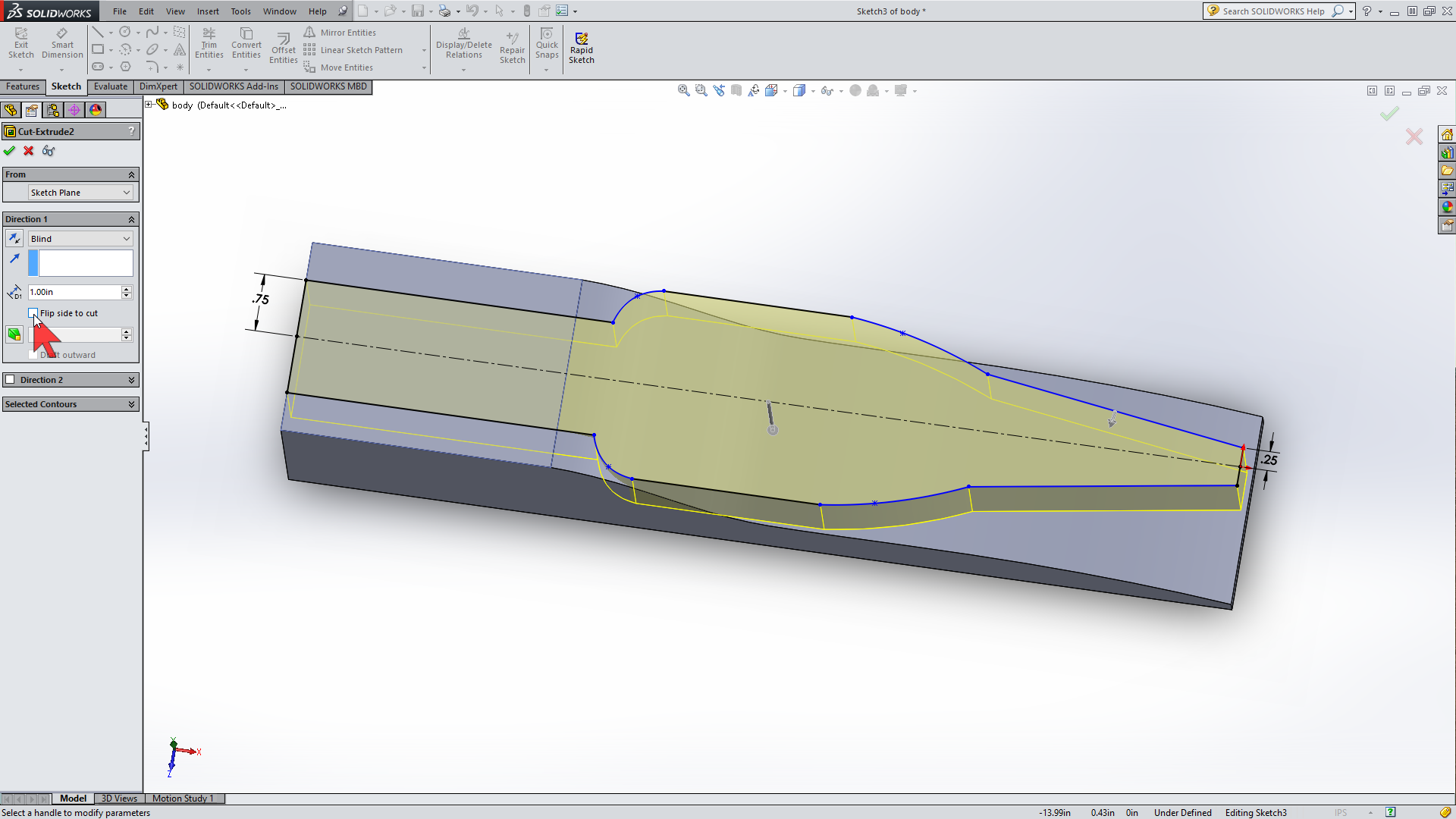Image resolution: width=1456 pixels, height=819 pixels.
Task: Click the Convert Entities tool
Action: pyautogui.click(x=246, y=43)
